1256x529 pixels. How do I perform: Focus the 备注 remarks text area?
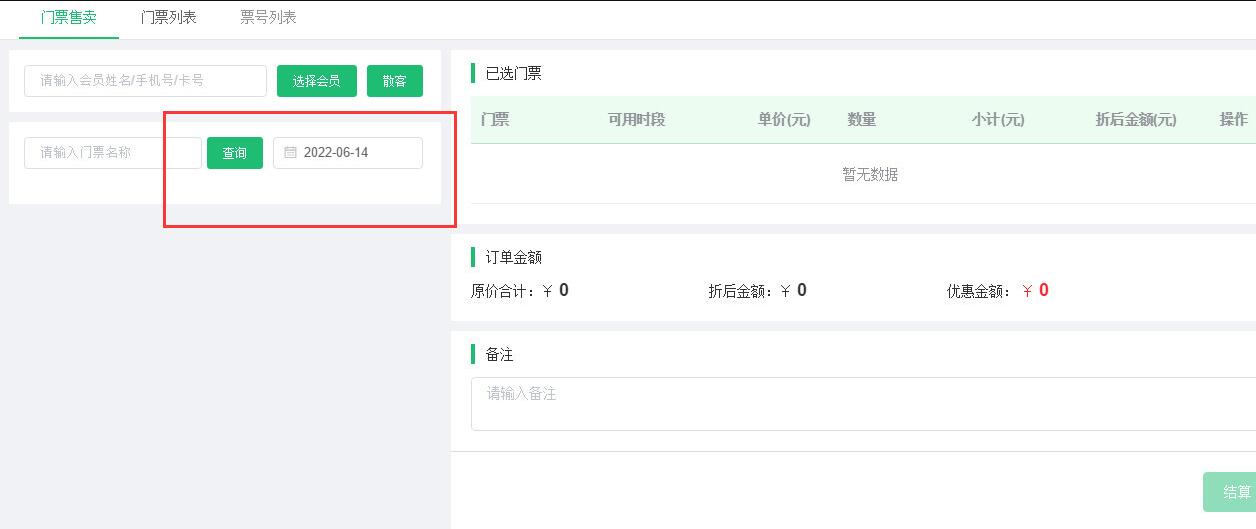(x=860, y=404)
